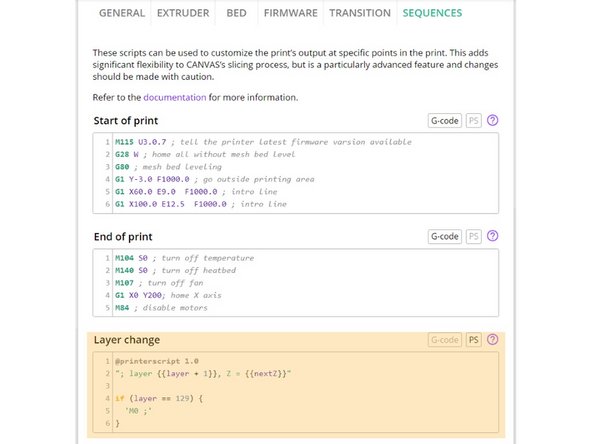Open the Bed tab
592x444 pixels.
236,13
